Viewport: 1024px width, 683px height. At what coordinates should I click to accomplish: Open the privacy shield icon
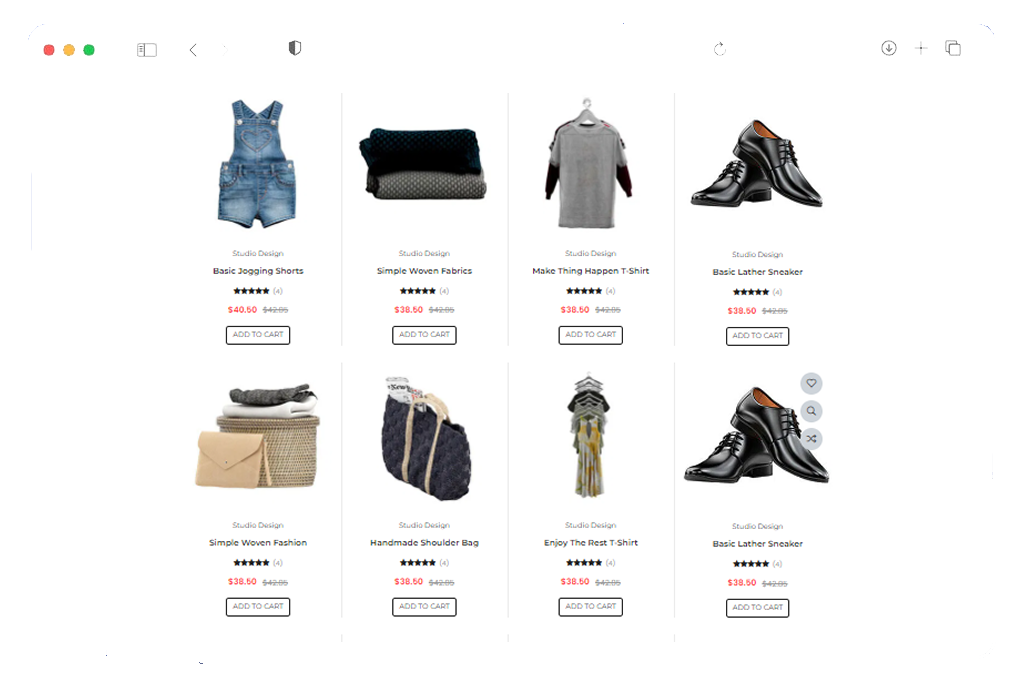click(295, 48)
